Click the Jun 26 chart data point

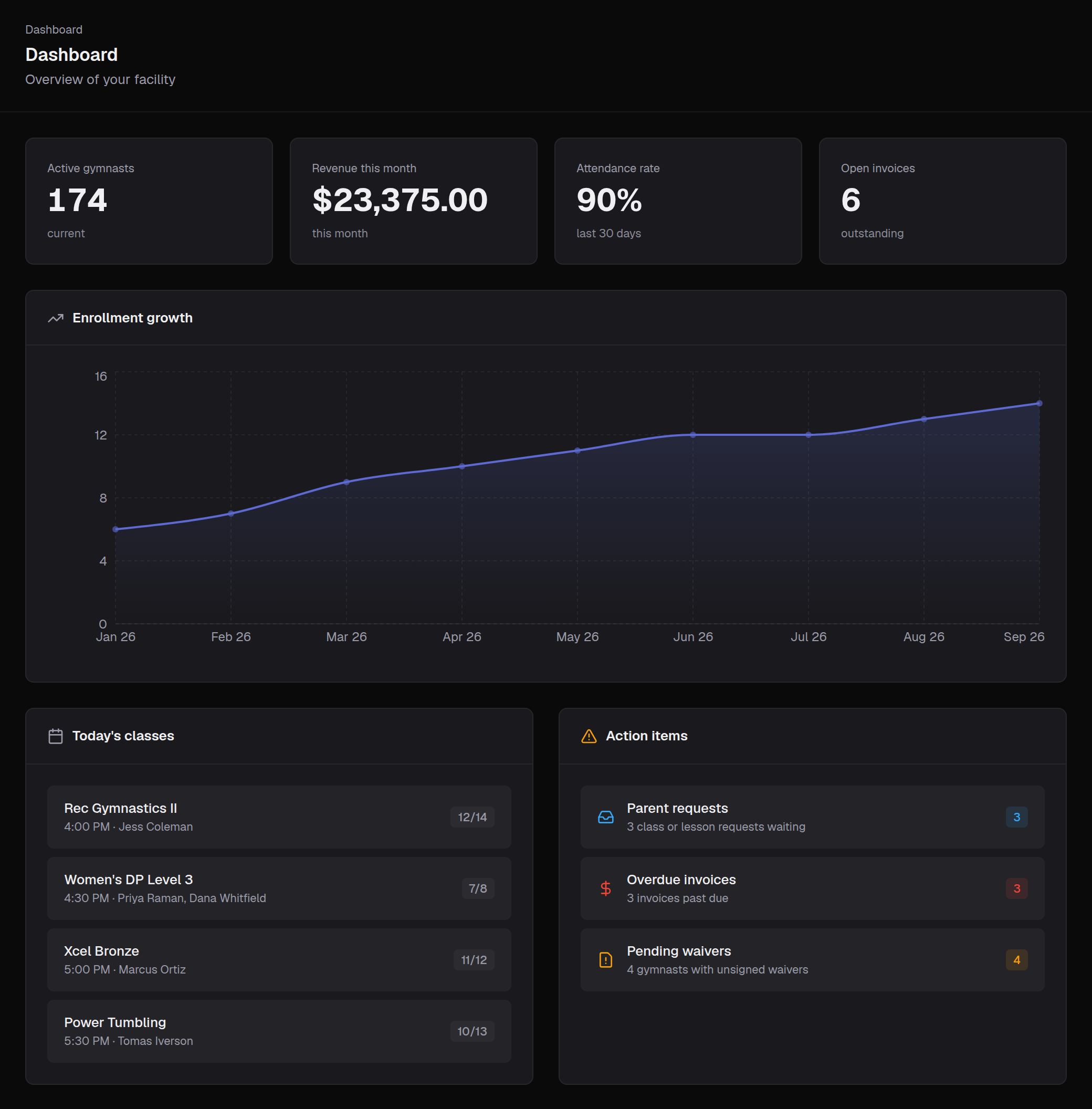693,435
